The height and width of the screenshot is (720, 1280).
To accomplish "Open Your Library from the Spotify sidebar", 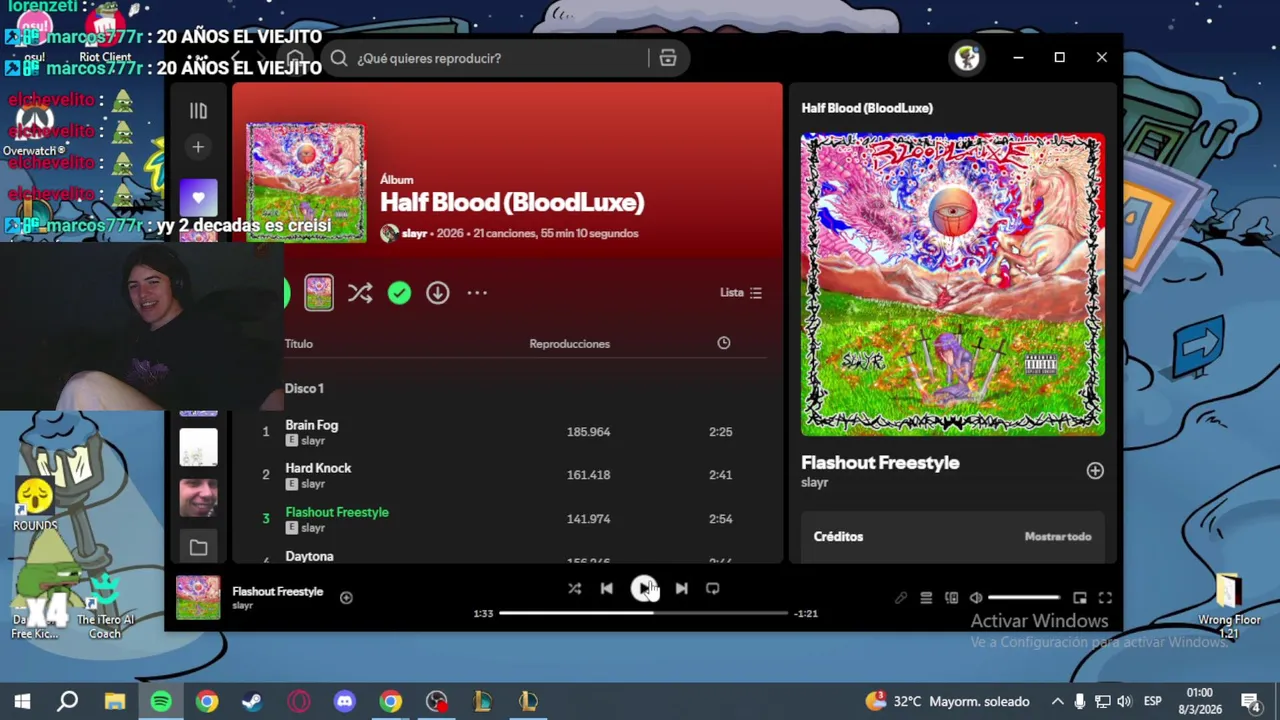I will tap(198, 111).
